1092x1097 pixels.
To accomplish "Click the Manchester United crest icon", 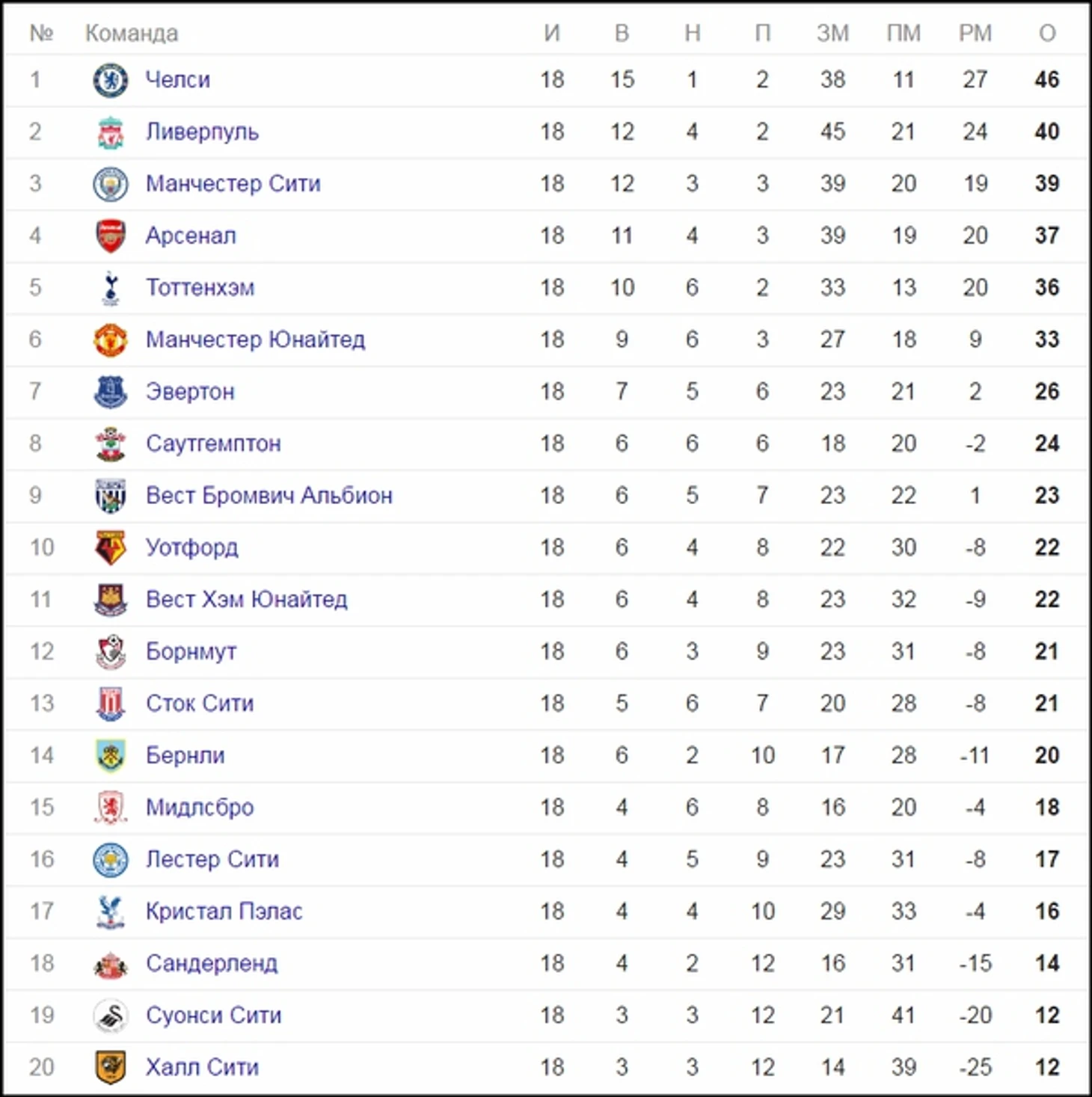I will pyautogui.click(x=111, y=340).
